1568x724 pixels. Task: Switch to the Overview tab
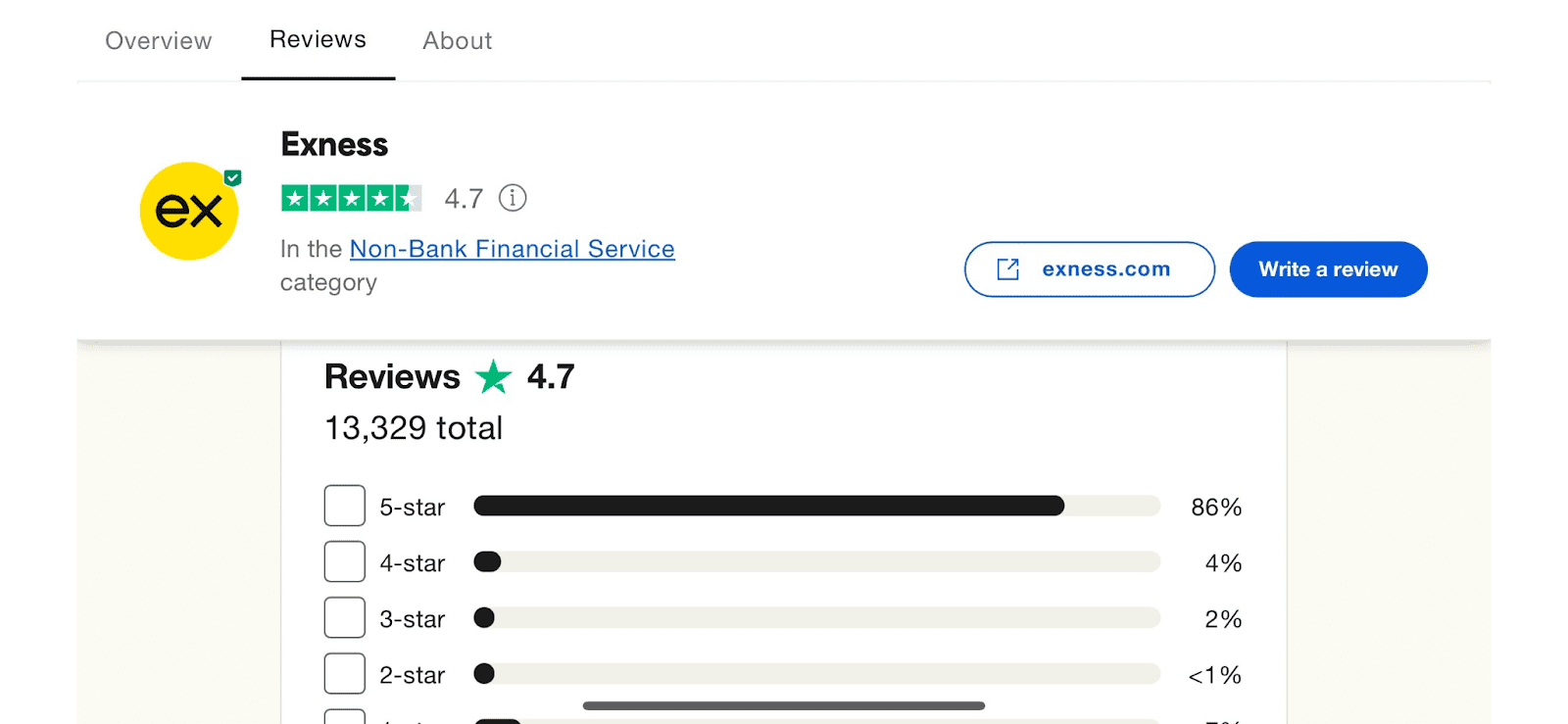[158, 40]
